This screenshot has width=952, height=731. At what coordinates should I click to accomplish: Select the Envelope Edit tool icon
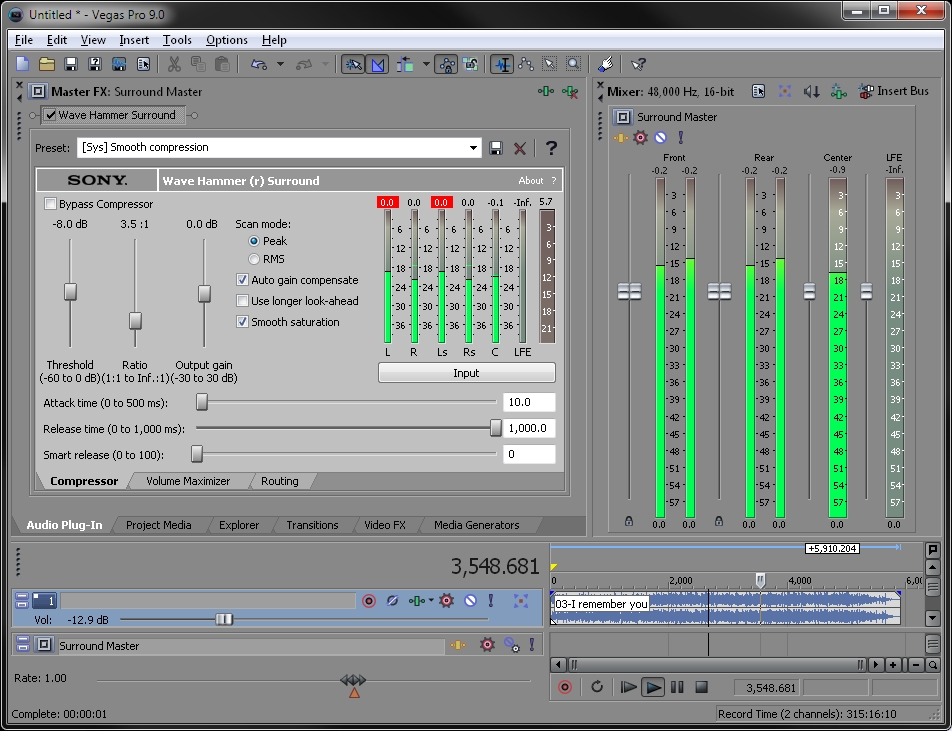tap(526, 64)
